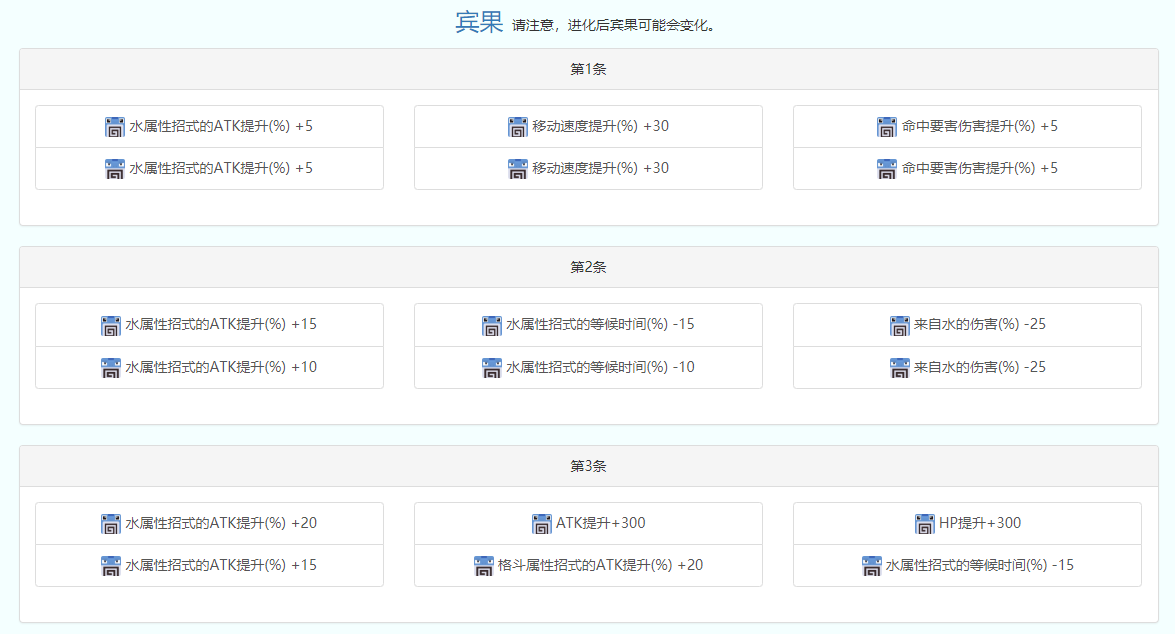The width and height of the screenshot is (1175, 634).
Task: Click the icon beside 第3条 '水属性招式的等候时间(%) -15'
Action: tap(872, 566)
